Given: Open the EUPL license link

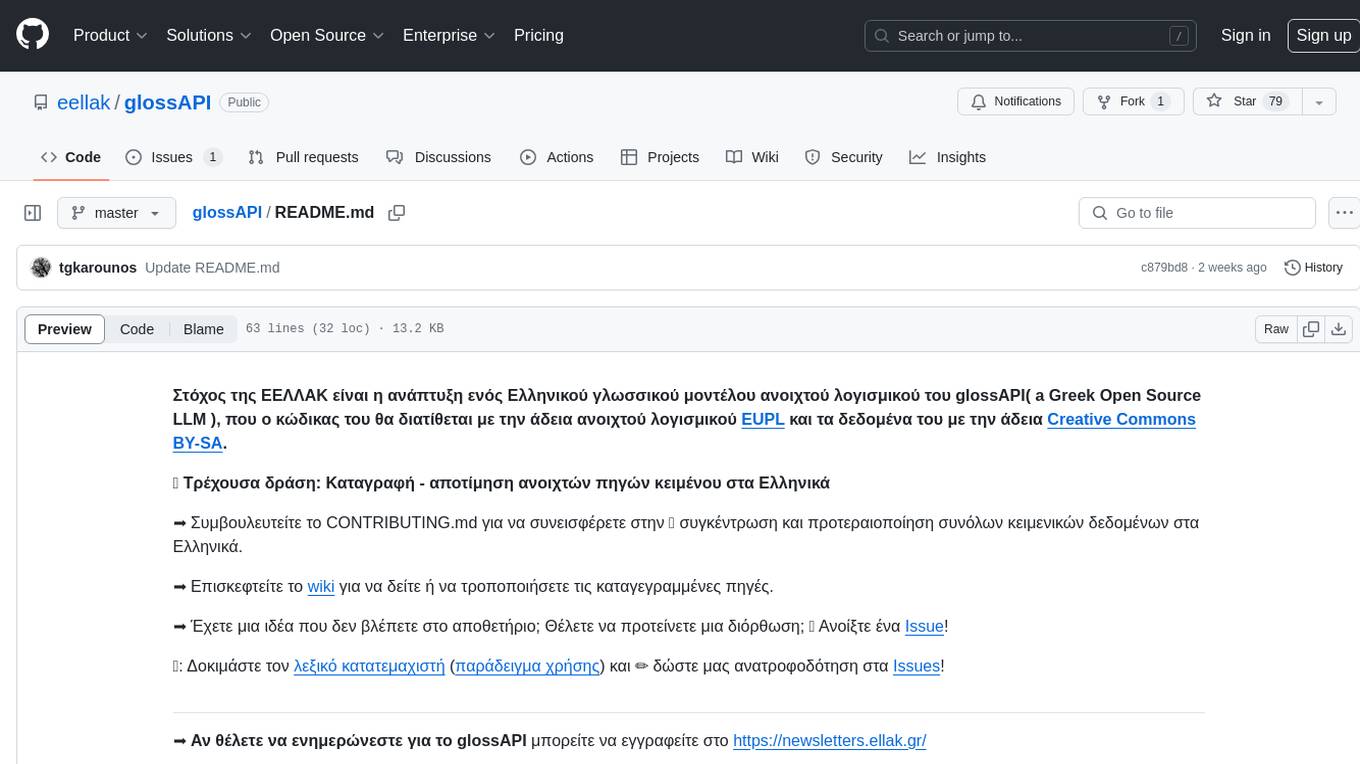Looking at the screenshot, I should coord(763,419).
